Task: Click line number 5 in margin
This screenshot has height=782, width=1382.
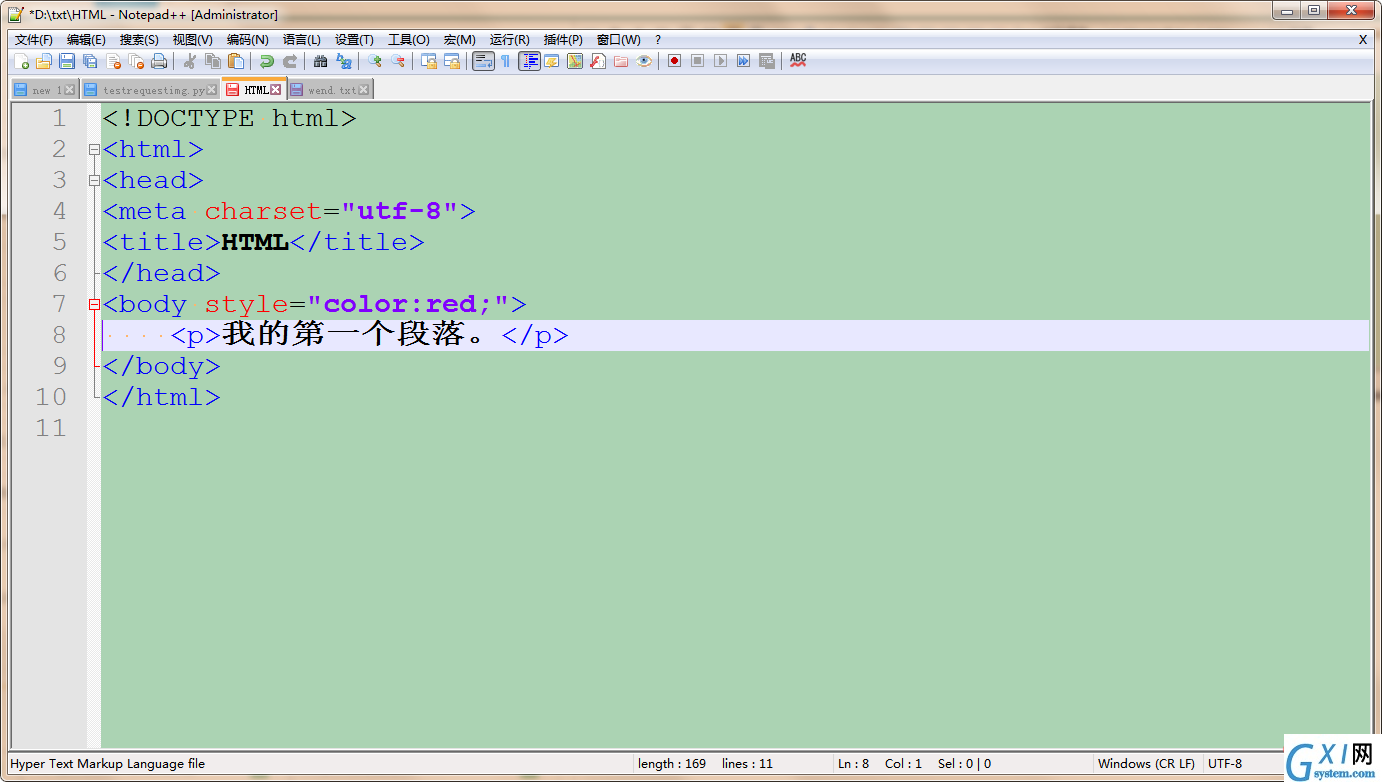Action: pos(59,242)
